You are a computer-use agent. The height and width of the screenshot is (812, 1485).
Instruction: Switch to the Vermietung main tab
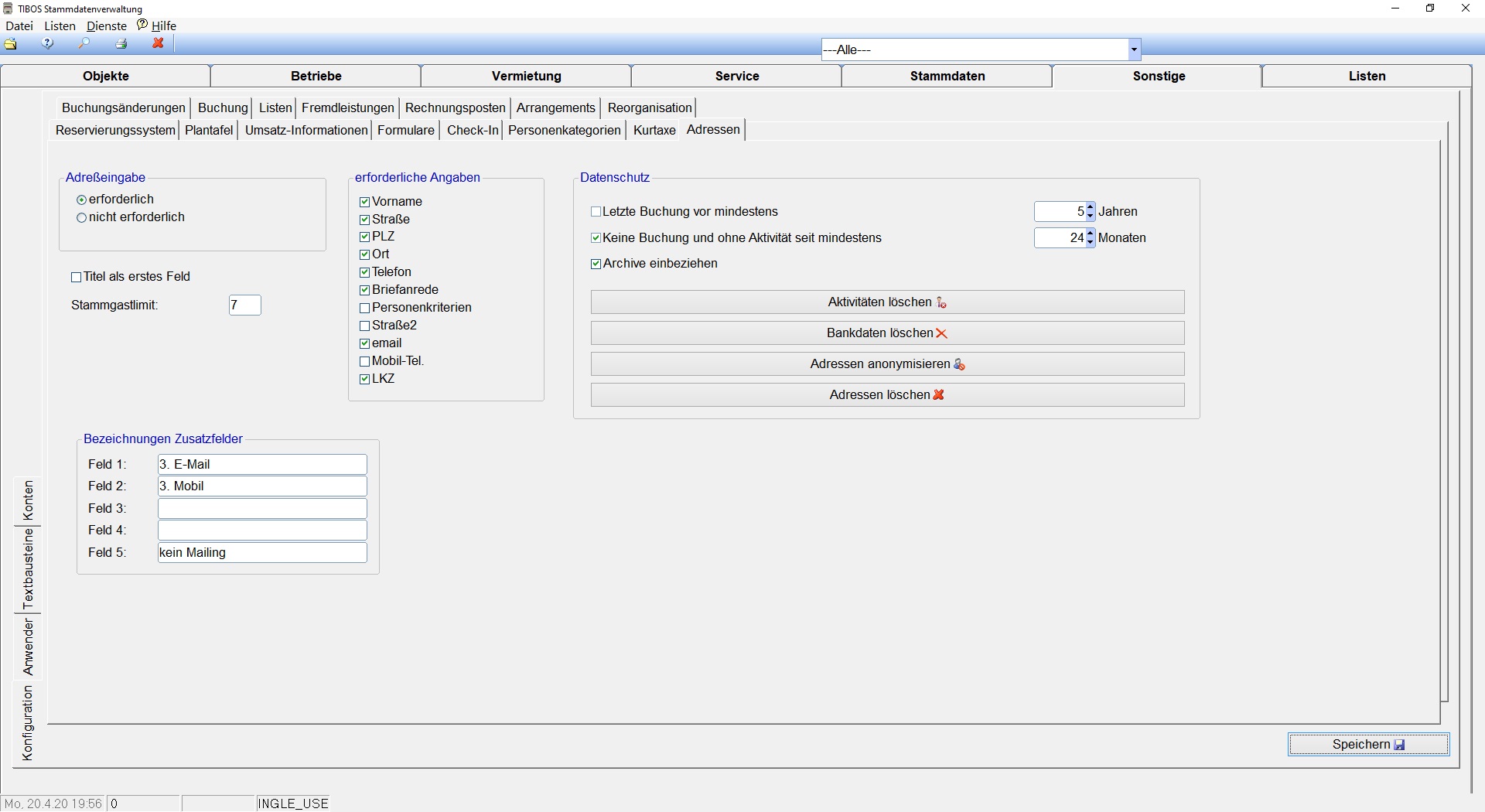(527, 76)
